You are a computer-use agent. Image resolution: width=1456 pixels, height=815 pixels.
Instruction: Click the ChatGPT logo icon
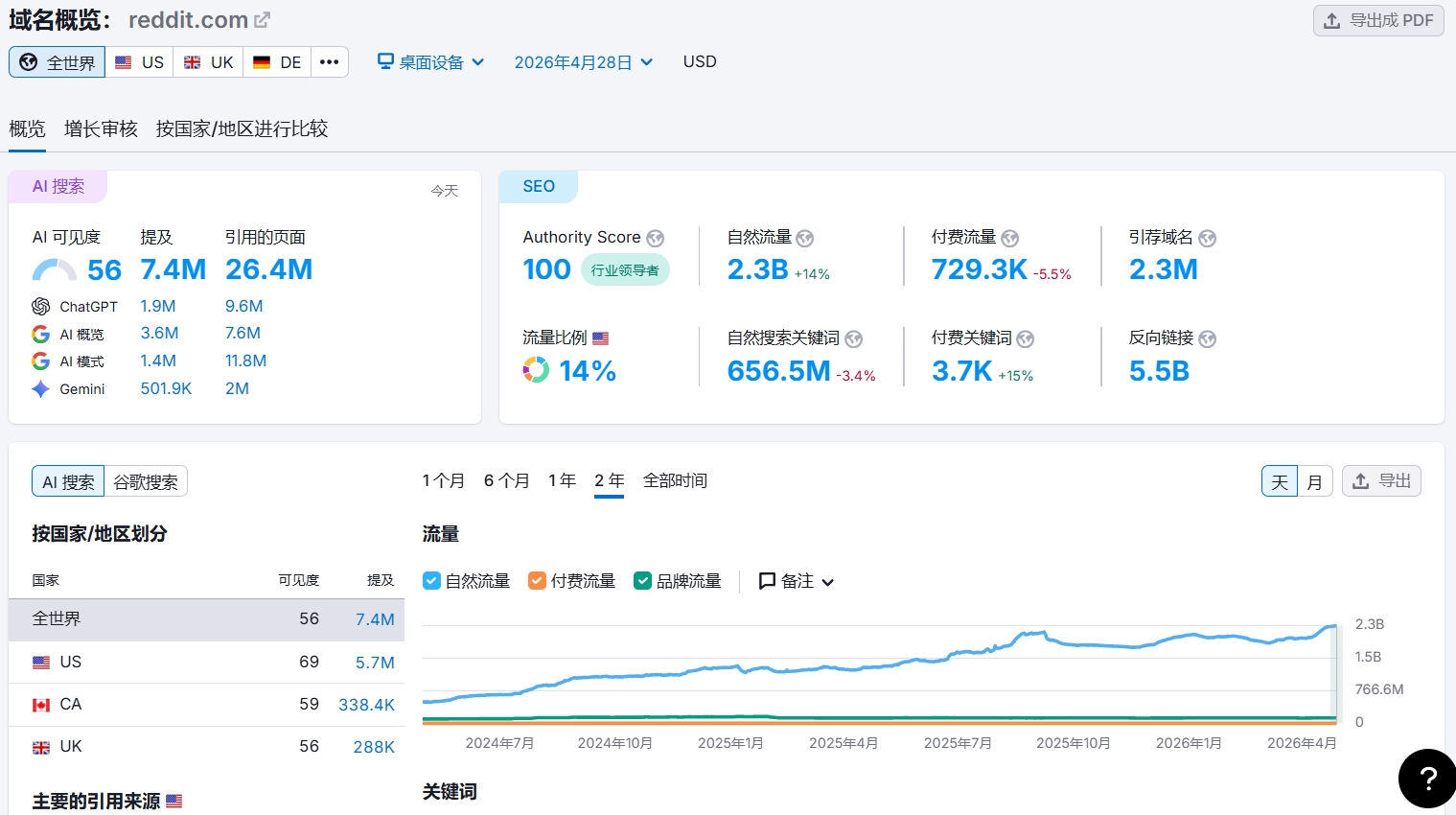(x=41, y=307)
